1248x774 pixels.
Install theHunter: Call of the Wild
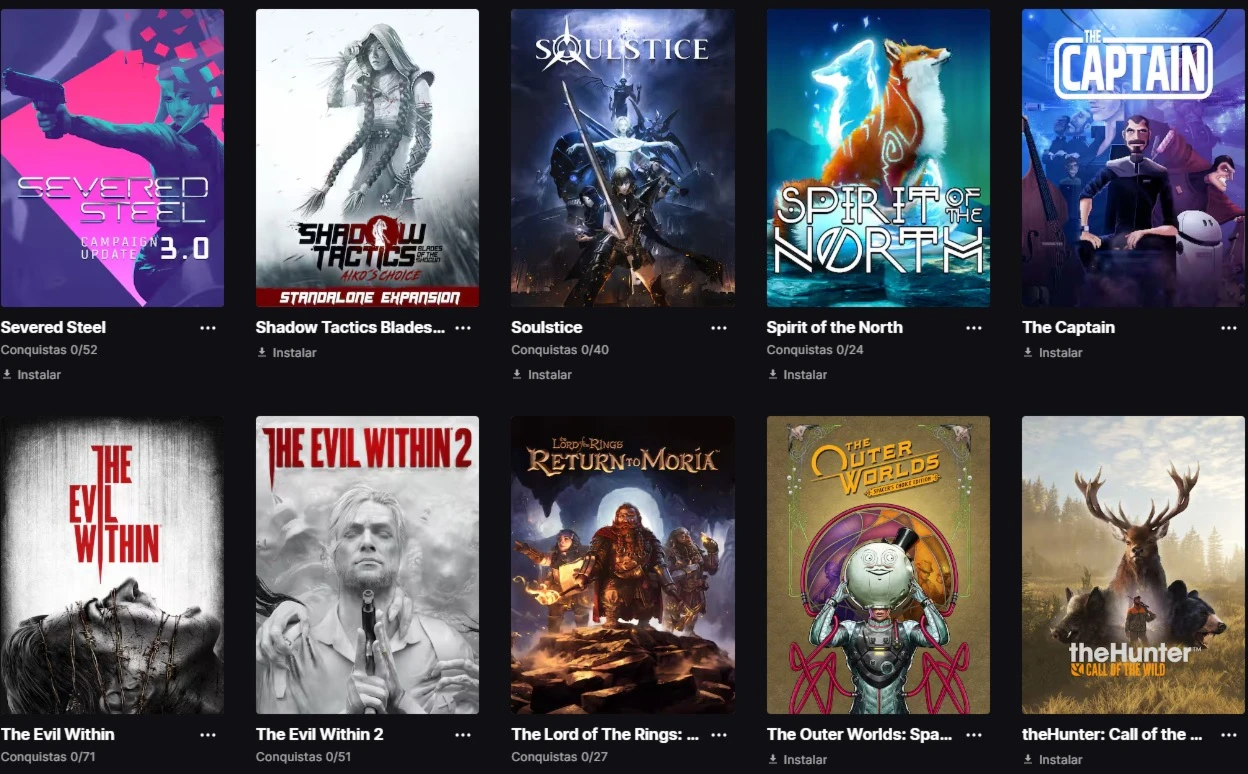pos(1053,760)
